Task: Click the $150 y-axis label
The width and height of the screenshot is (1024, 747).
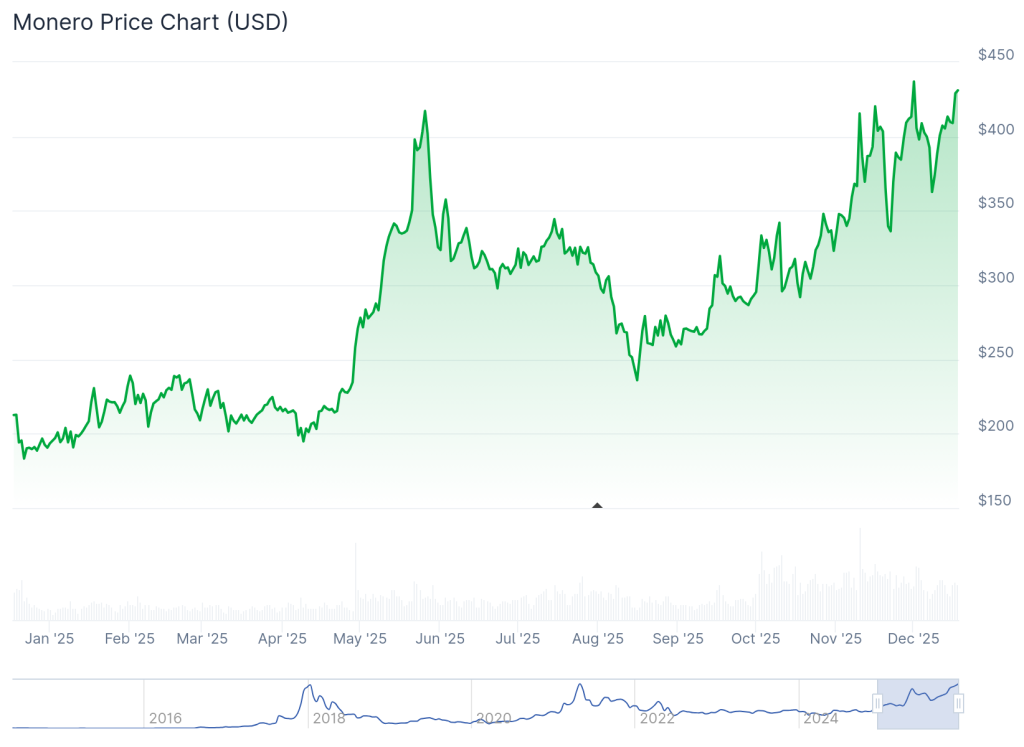Action: (996, 501)
